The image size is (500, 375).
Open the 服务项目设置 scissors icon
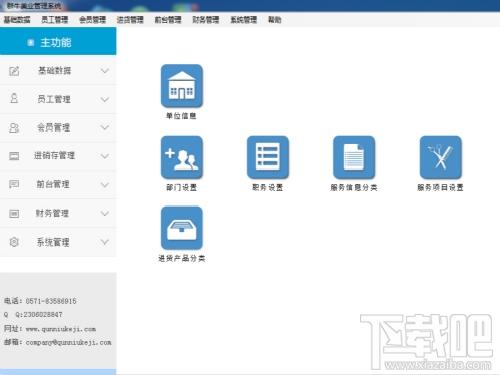[441, 157]
